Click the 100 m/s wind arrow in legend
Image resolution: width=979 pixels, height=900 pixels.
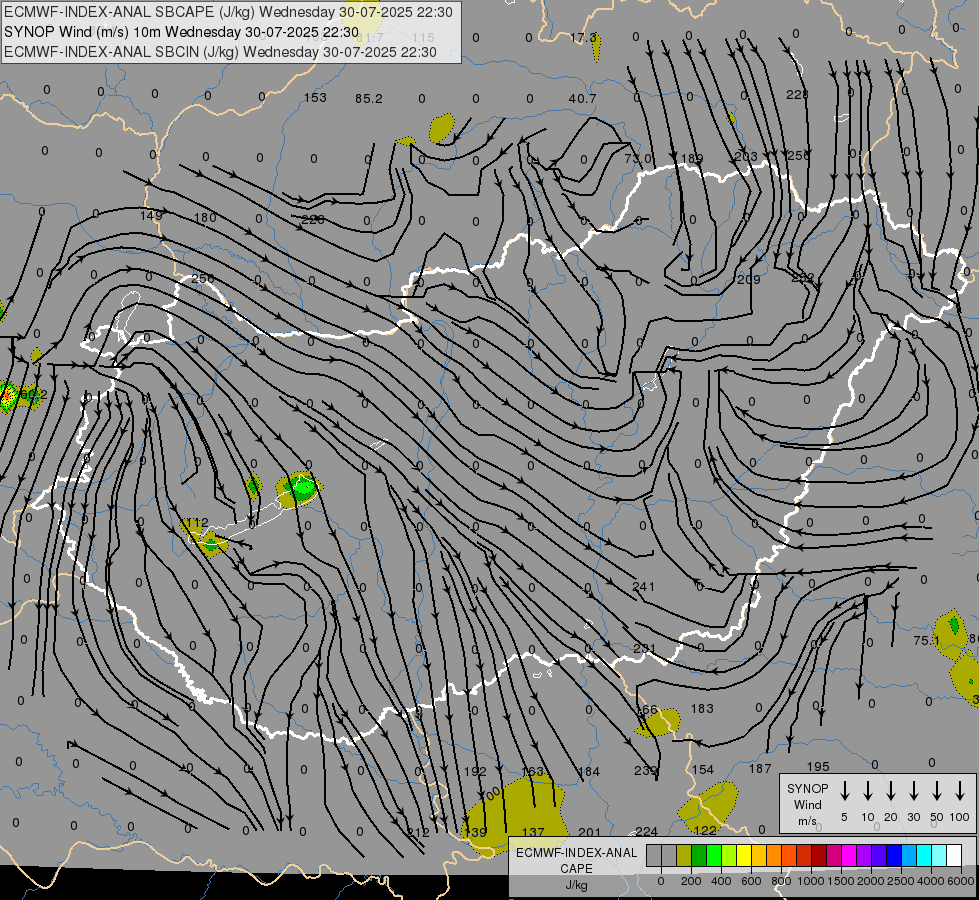(x=960, y=791)
